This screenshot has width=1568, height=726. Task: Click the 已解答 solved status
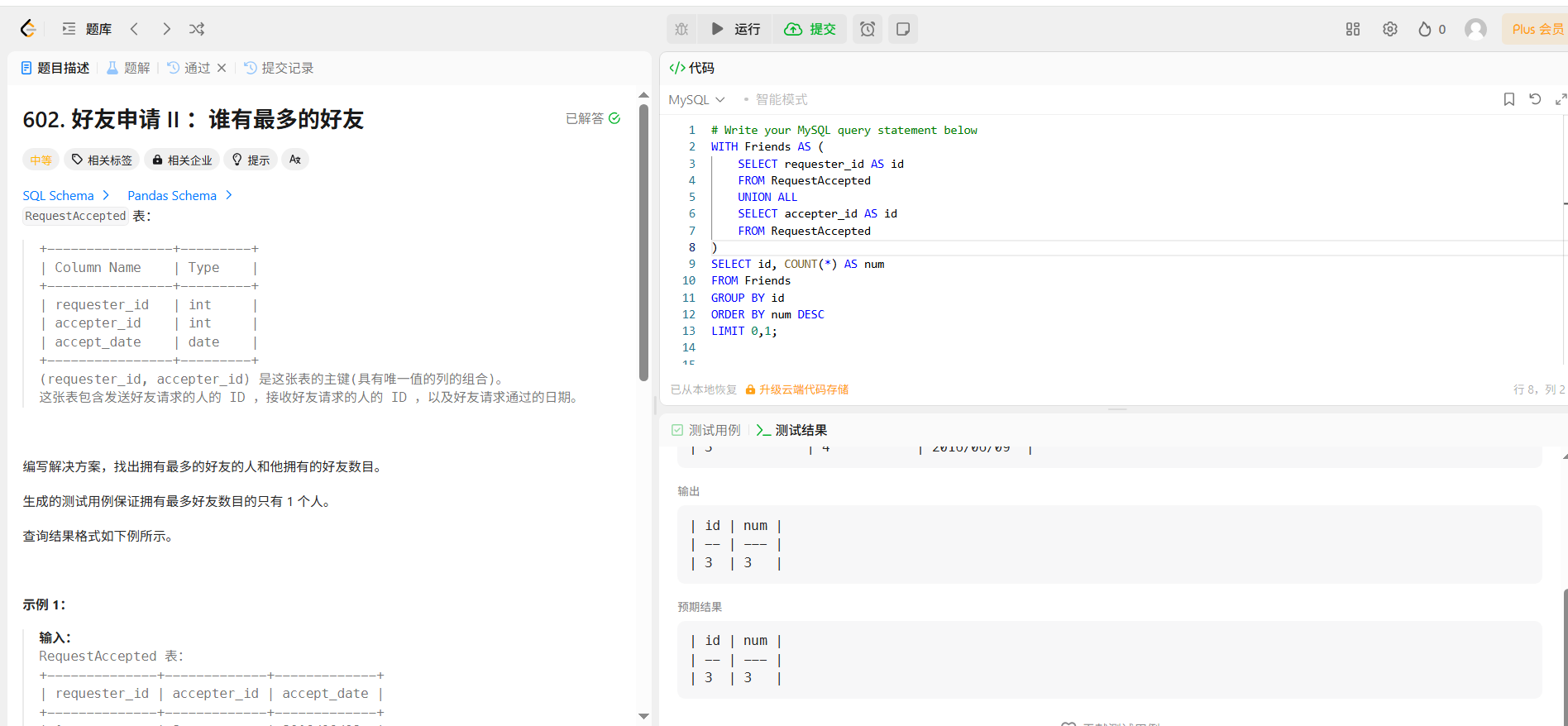[x=592, y=118]
